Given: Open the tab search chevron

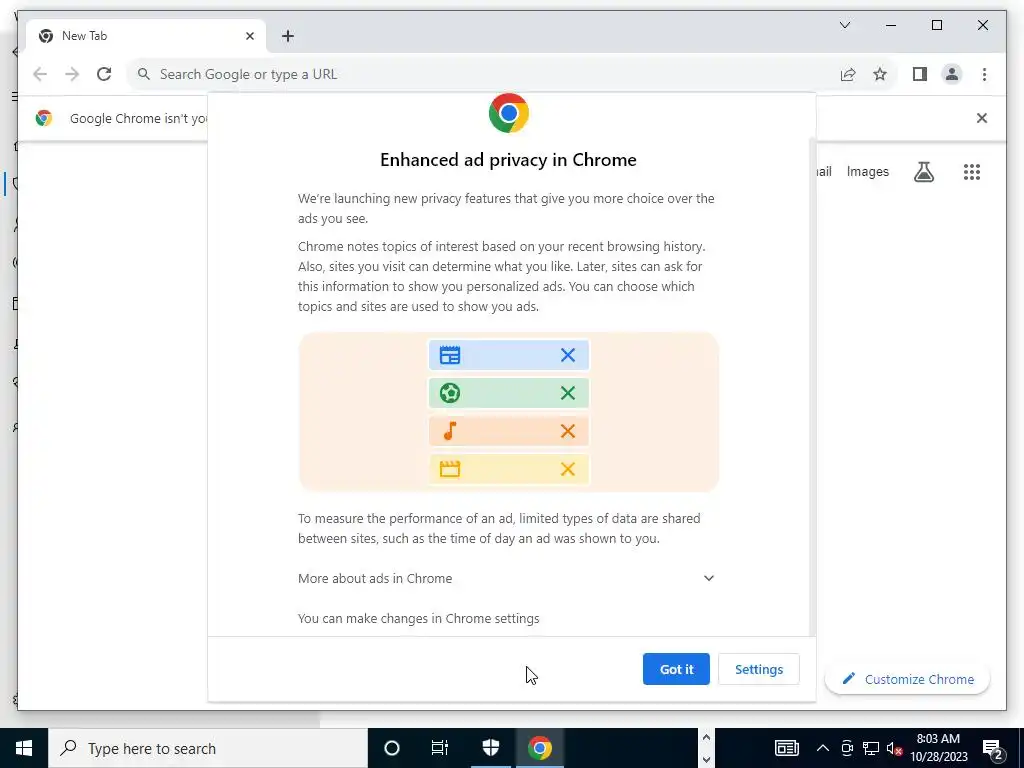Looking at the screenshot, I should tap(844, 25).
